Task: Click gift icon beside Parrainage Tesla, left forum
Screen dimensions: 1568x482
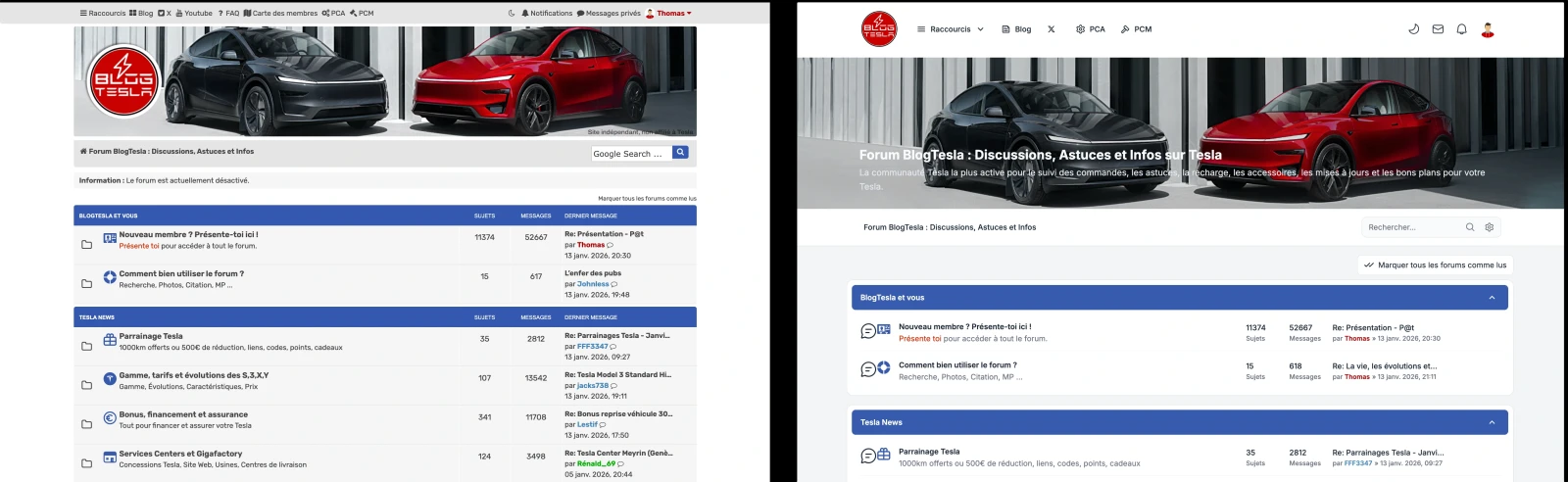Action: point(110,340)
